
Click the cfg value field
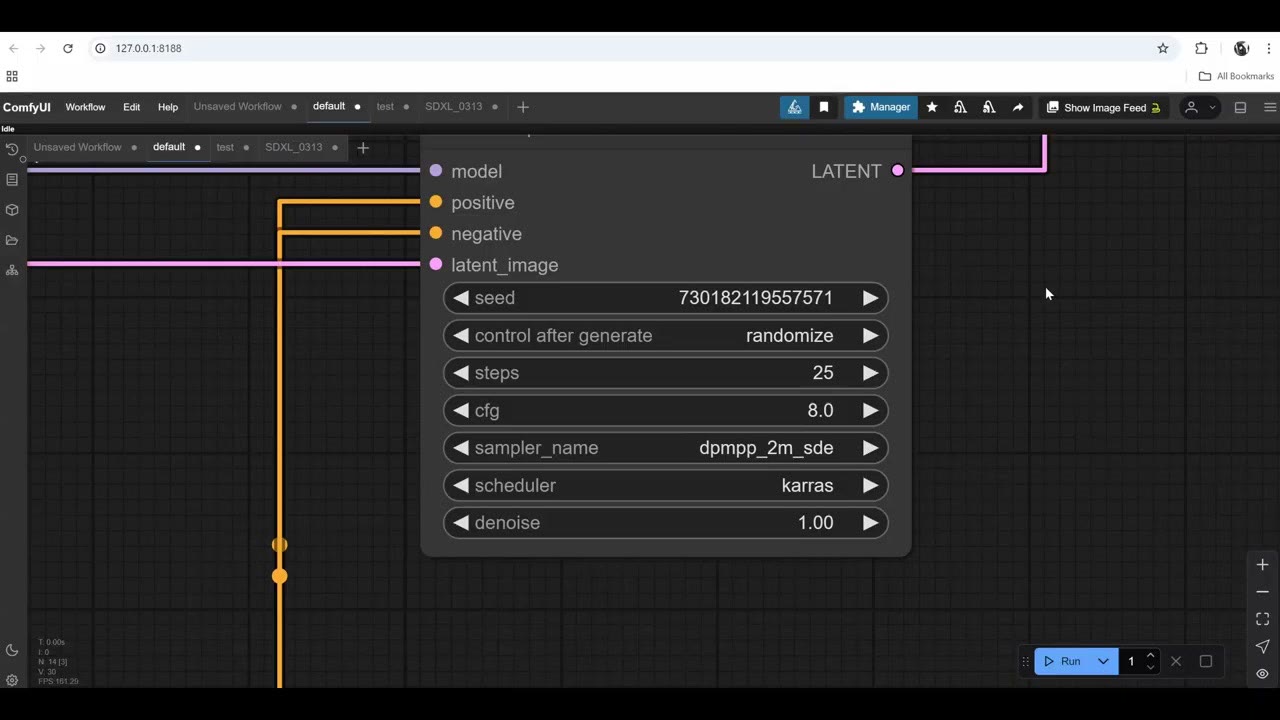click(666, 410)
